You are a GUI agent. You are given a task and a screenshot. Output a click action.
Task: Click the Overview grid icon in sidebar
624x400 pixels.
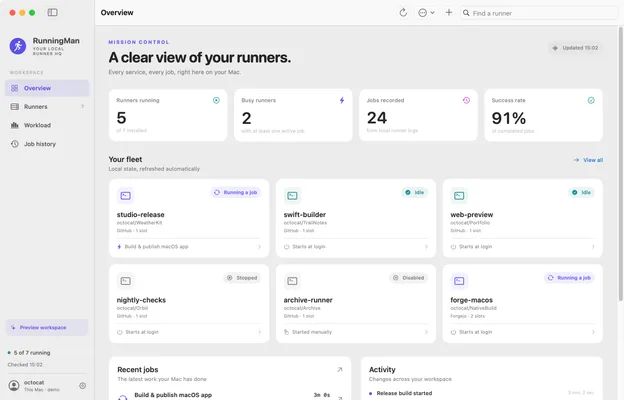coord(14,88)
